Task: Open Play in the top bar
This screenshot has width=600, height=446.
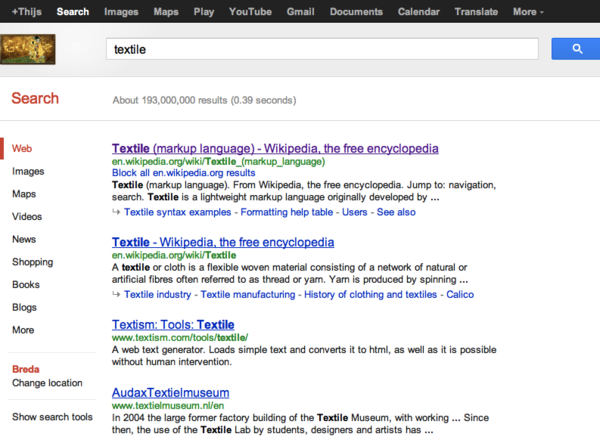Action: click(204, 12)
